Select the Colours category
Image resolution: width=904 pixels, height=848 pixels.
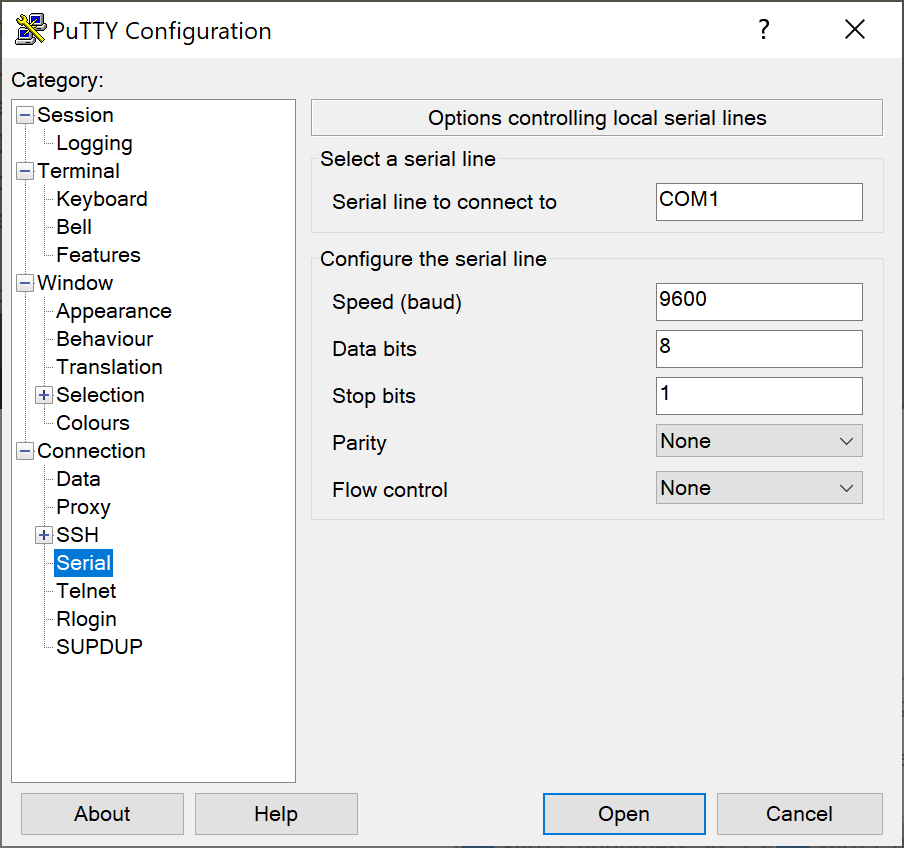(x=92, y=423)
